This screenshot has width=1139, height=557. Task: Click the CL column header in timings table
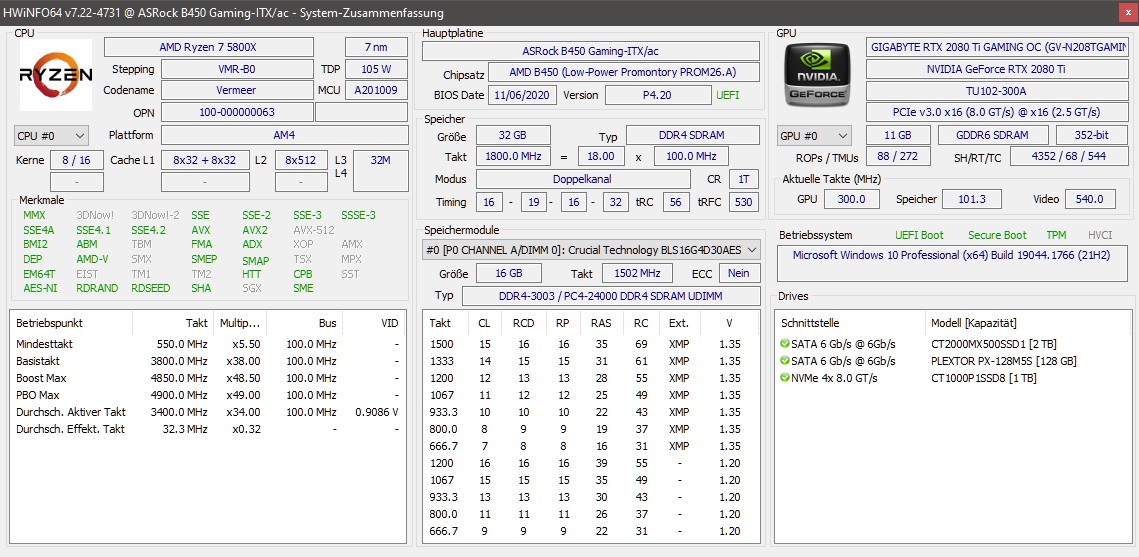484,322
